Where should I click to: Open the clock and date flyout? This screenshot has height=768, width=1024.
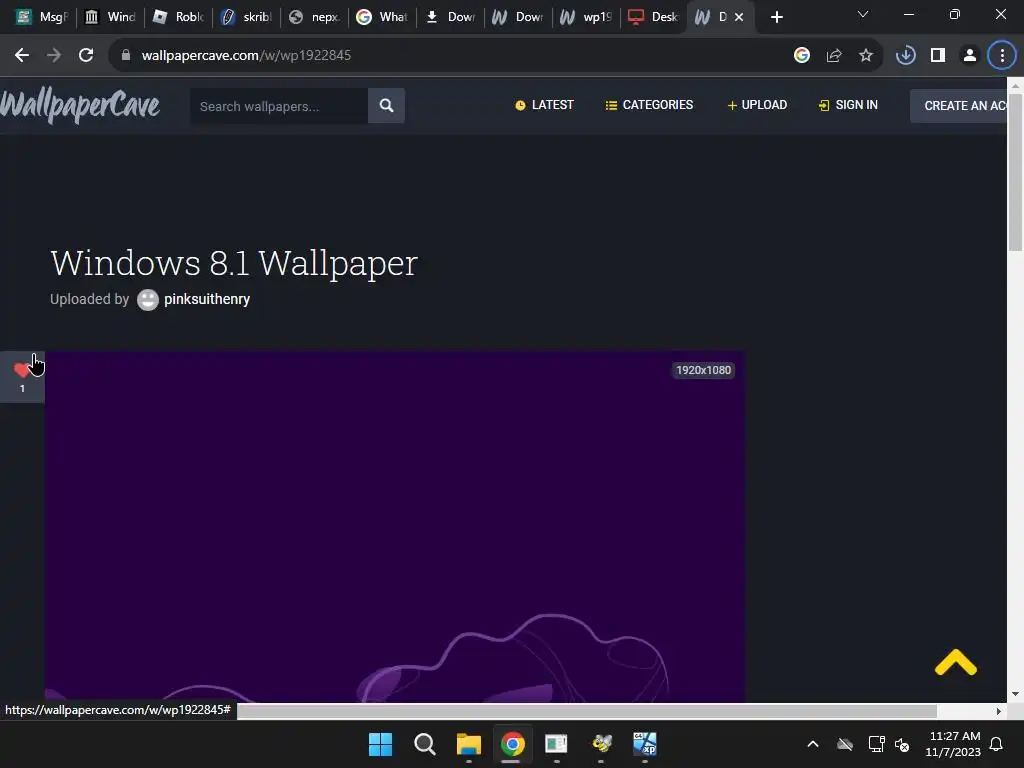point(953,744)
